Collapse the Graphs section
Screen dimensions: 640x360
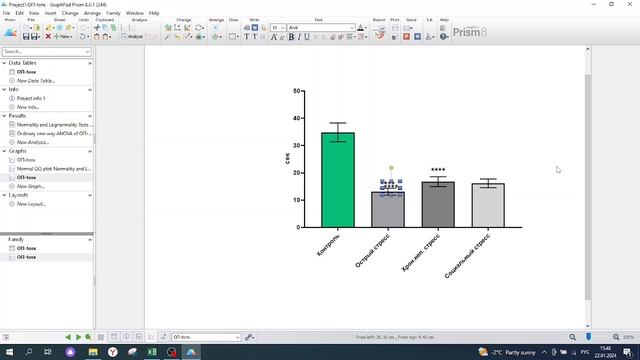click(4, 151)
